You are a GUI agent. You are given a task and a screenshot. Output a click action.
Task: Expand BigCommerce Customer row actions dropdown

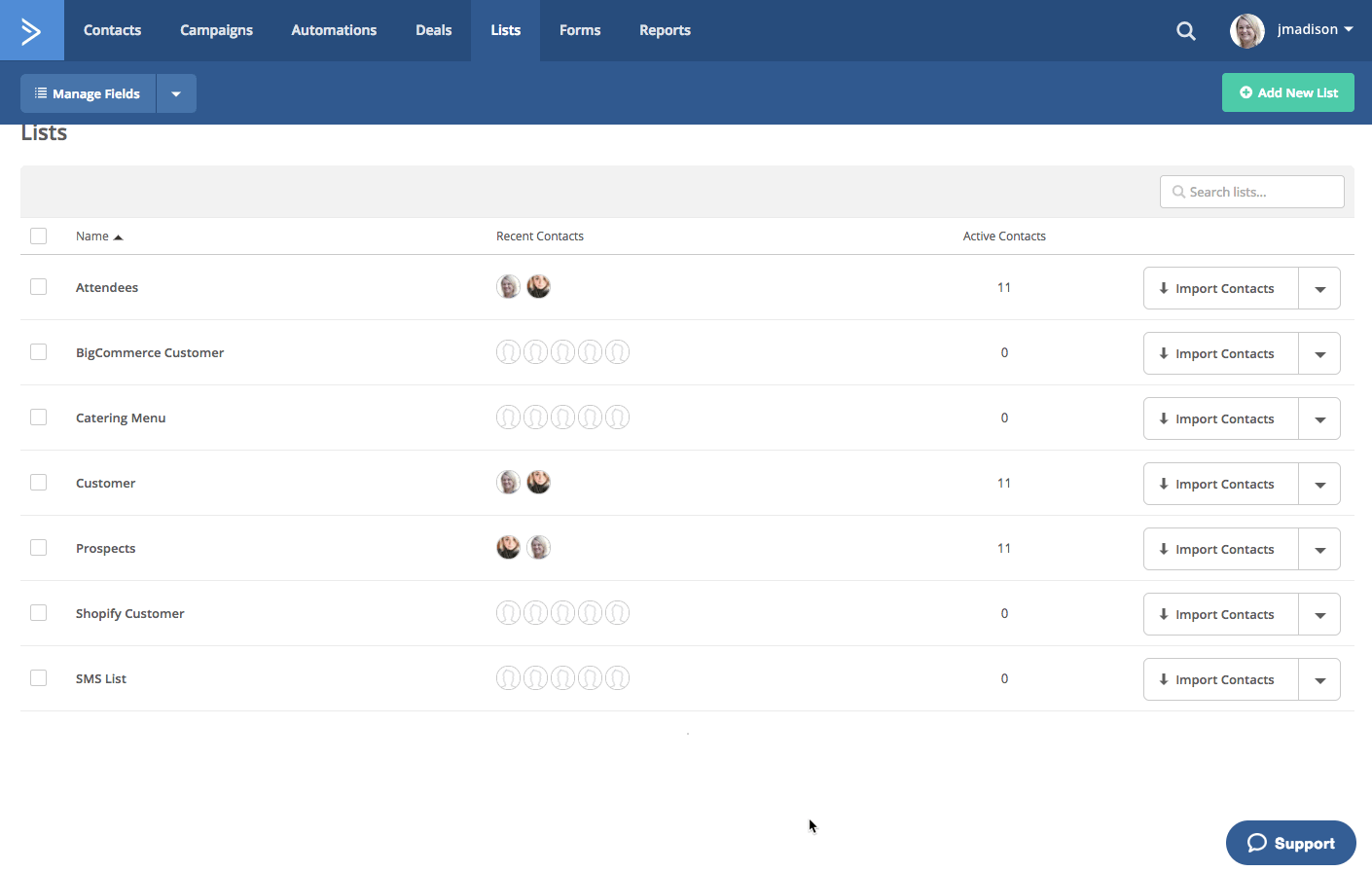pos(1319,354)
